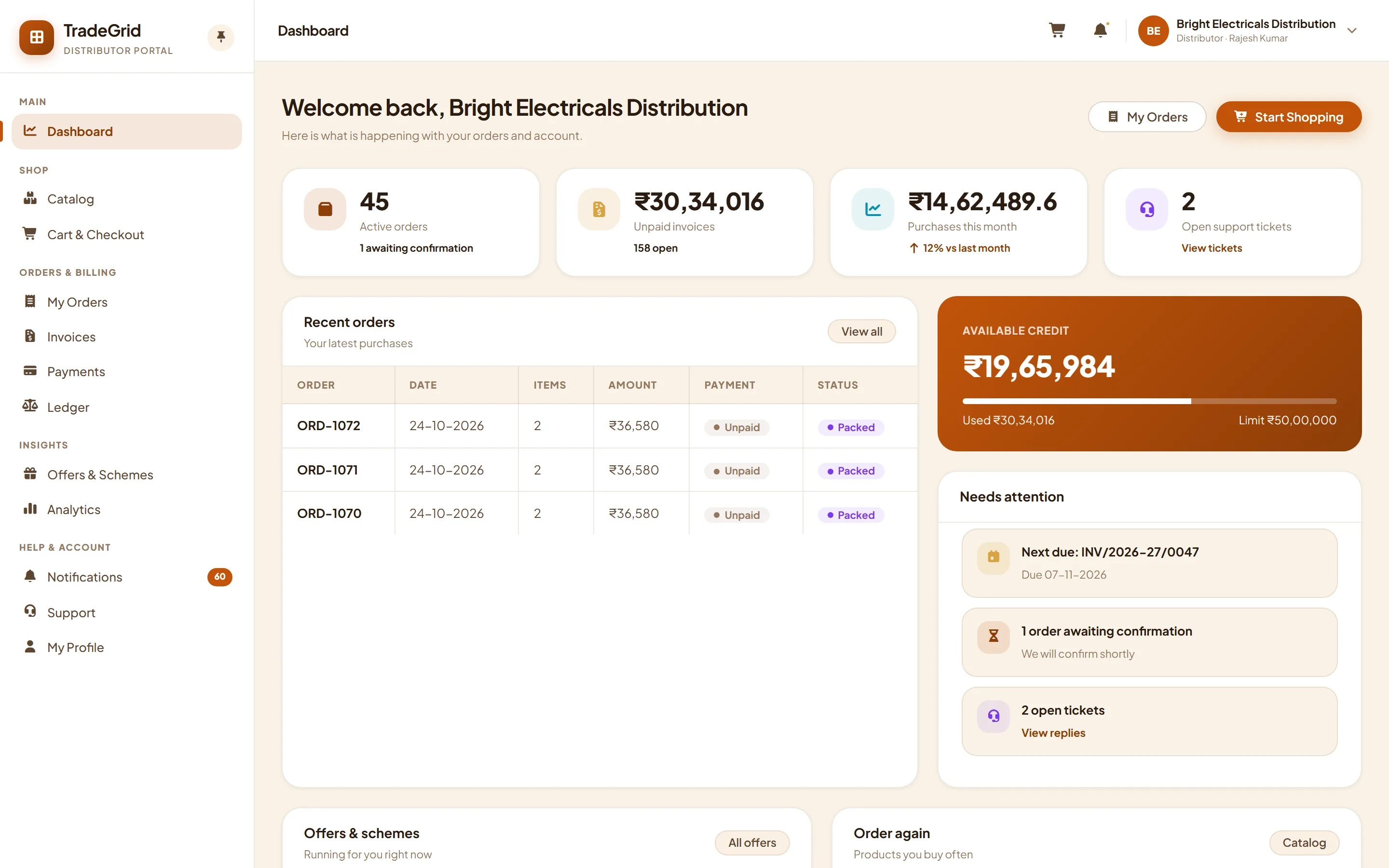Click the Catalog button in Order again
1389x868 pixels.
[x=1304, y=842]
